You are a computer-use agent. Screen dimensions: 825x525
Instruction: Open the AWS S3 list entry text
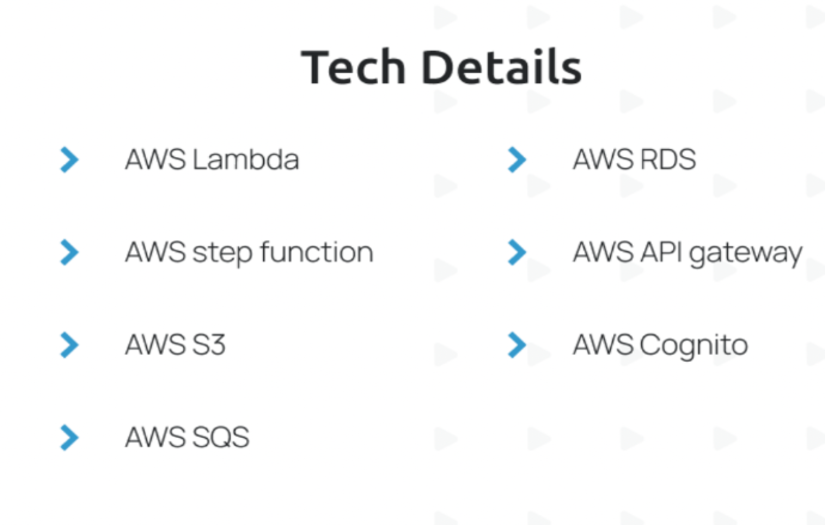[x=175, y=345]
